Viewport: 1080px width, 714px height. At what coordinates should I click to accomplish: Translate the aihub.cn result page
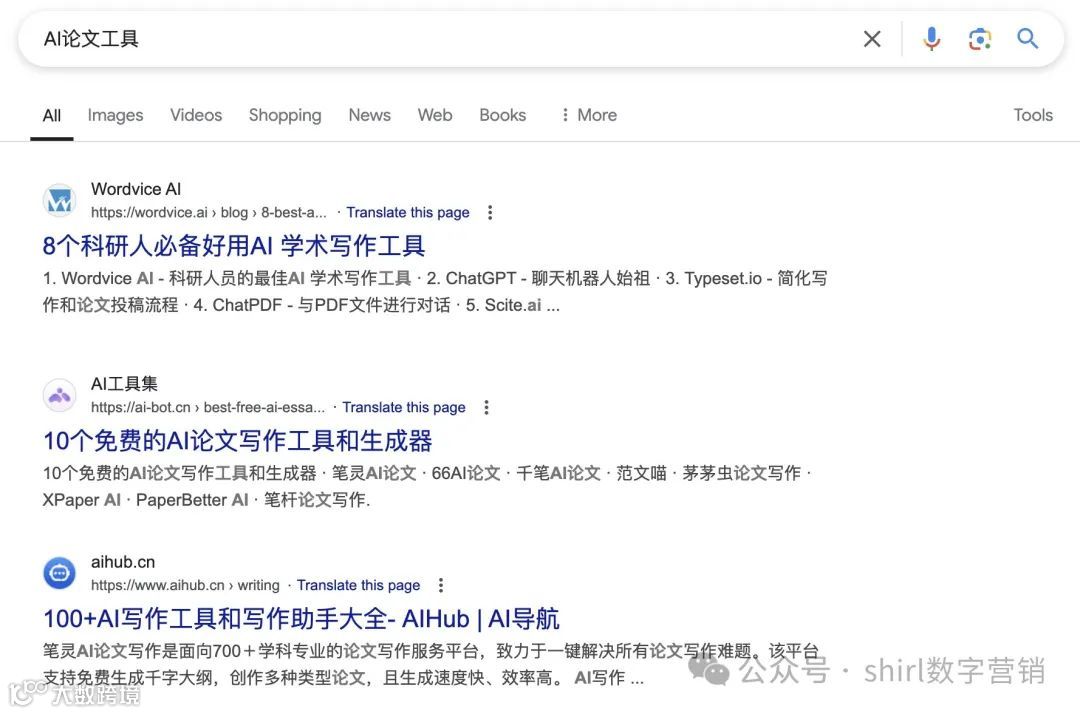358,585
